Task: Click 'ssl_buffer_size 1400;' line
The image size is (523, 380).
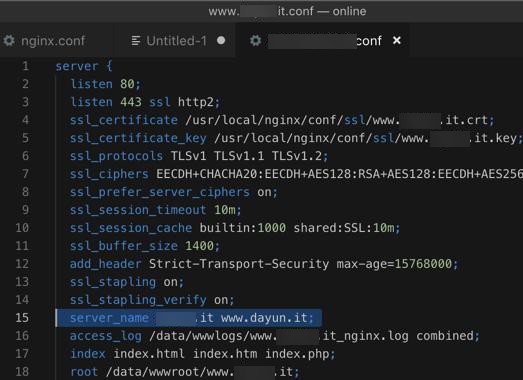Action: coord(145,246)
